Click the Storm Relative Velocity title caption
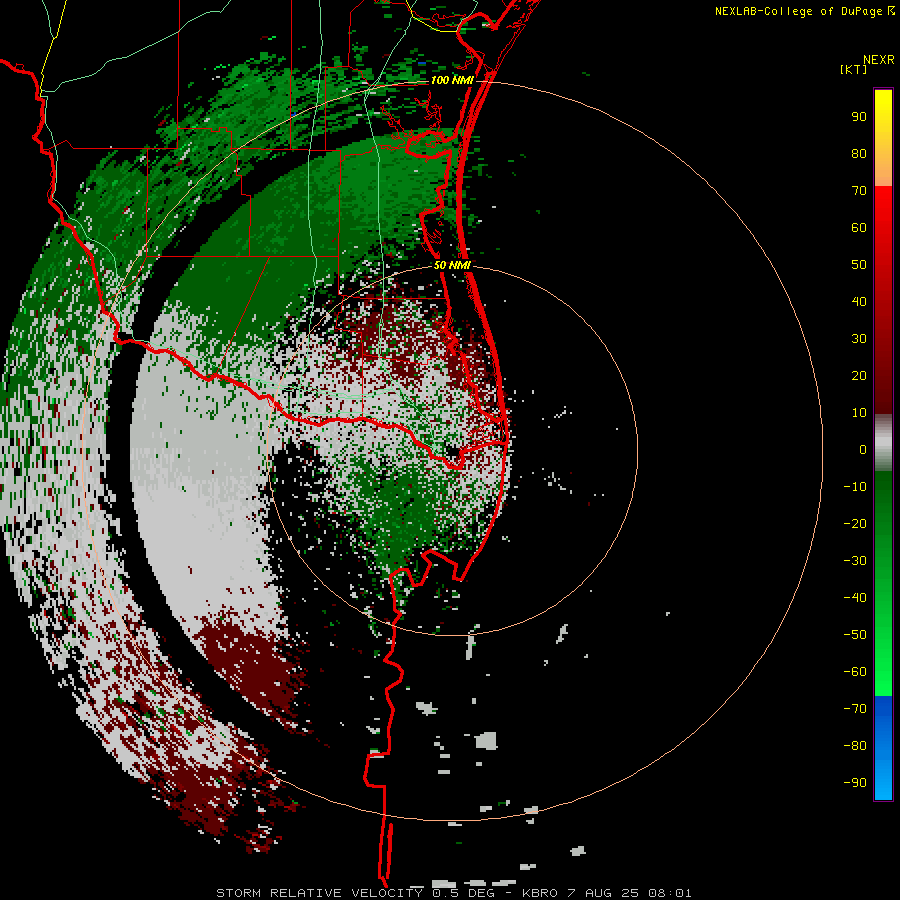This screenshot has height=900, width=900. 320,893
